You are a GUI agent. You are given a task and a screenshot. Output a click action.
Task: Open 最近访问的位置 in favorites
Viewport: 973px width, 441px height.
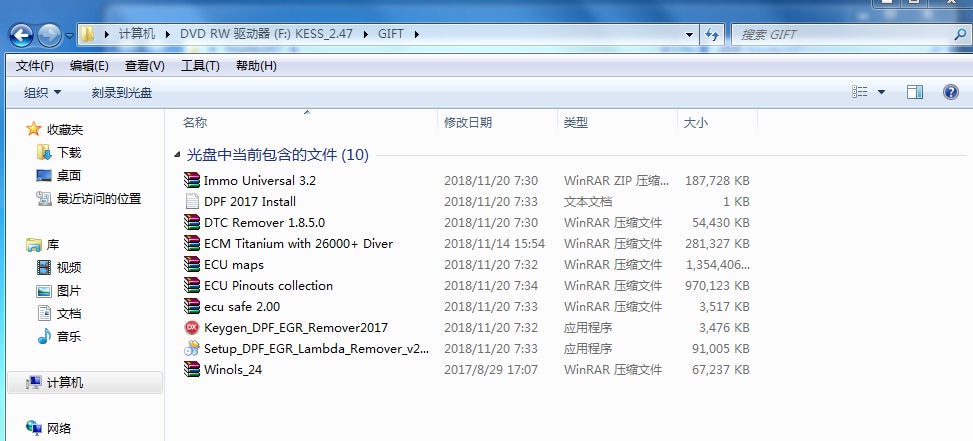tap(99, 198)
